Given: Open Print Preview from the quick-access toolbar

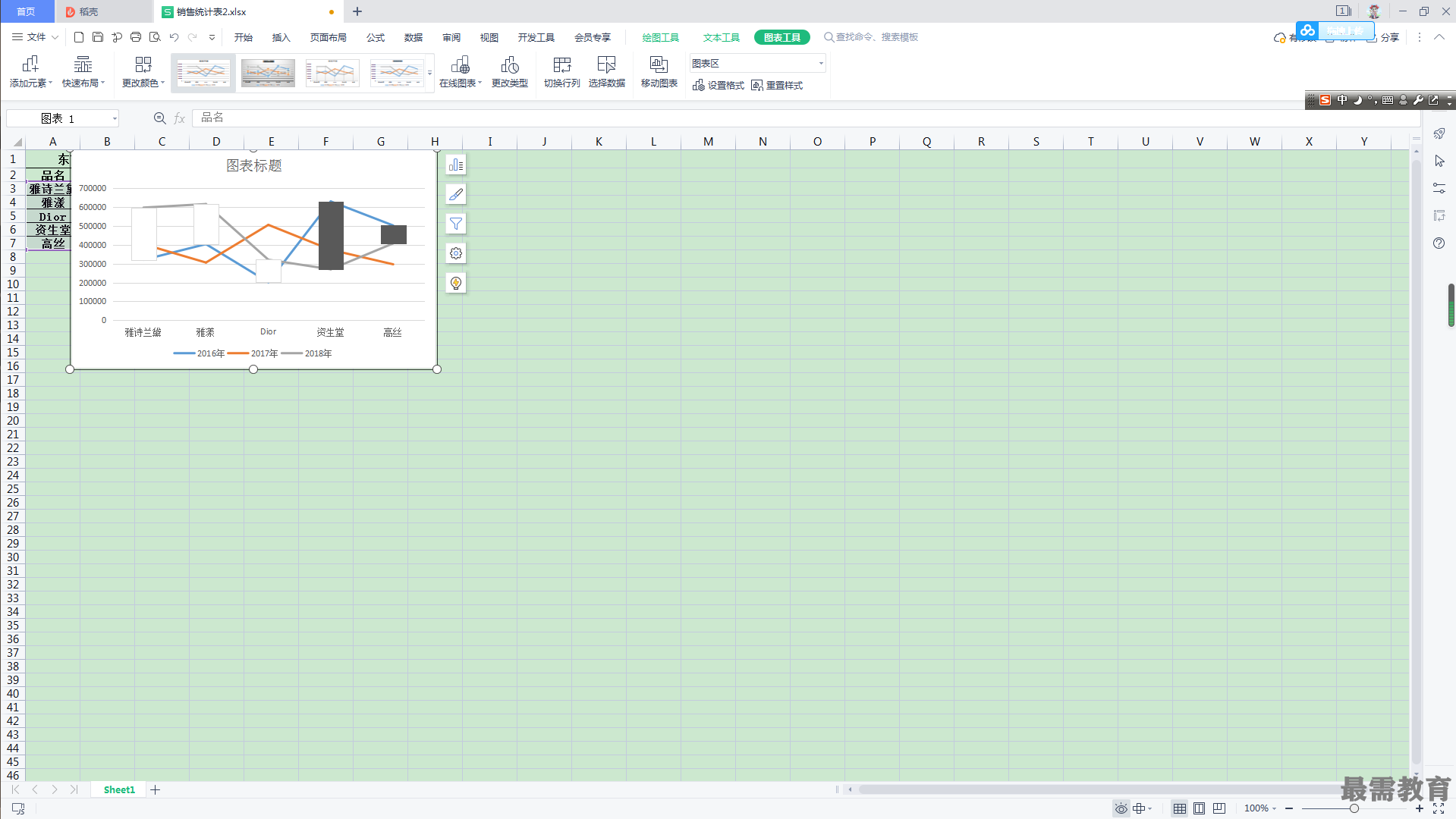Looking at the screenshot, I should pyautogui.click(x=155, y=37).
